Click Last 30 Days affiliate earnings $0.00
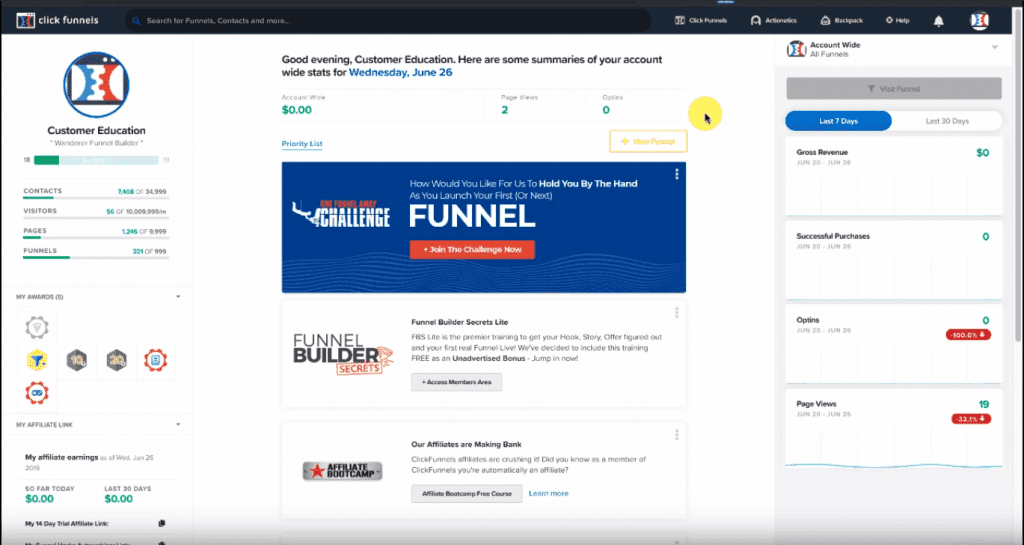This screenshot has height=545, width=1024. (118, 499)
